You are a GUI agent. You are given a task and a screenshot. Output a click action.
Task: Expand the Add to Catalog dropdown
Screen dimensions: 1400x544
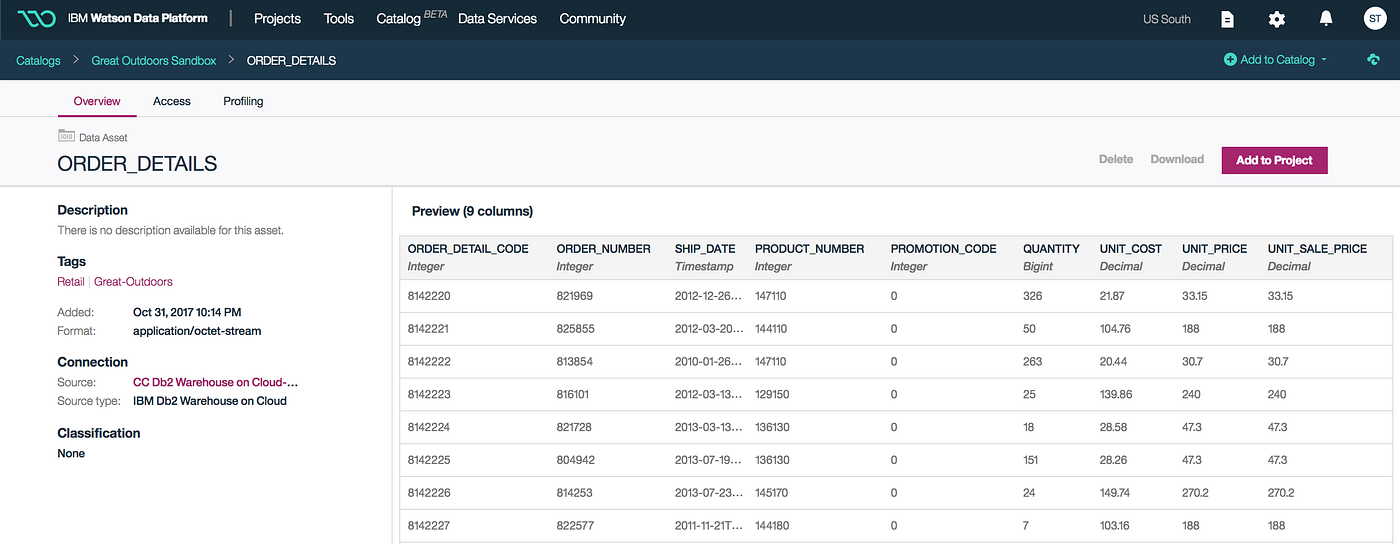[1276, 60]
